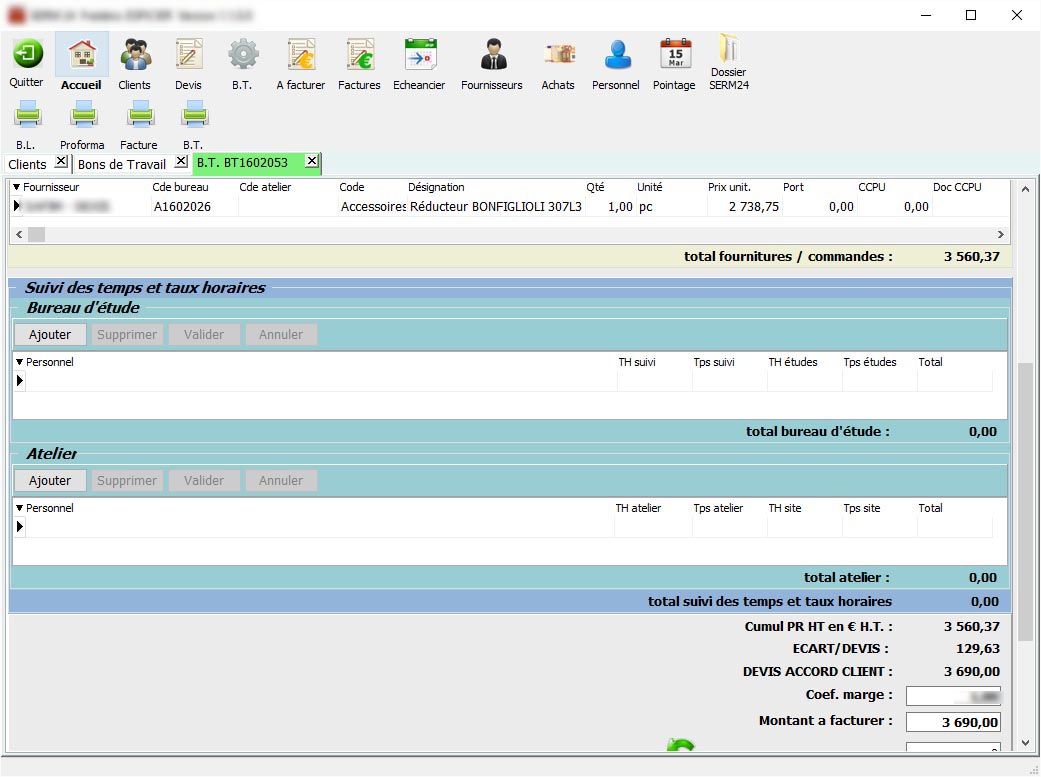
Task: Click Valider in Bureau d'étude section
Action: [x=204, y=335]
